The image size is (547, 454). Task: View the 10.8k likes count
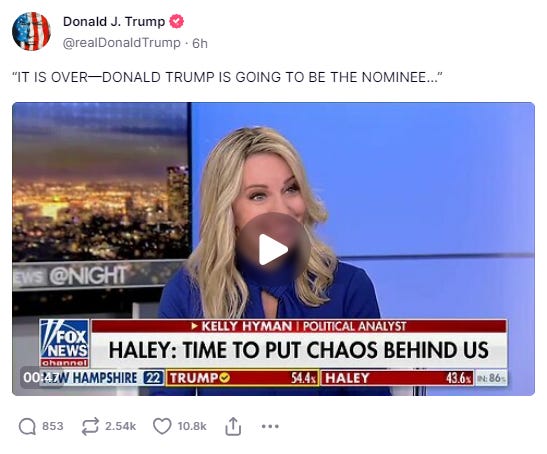192,426
